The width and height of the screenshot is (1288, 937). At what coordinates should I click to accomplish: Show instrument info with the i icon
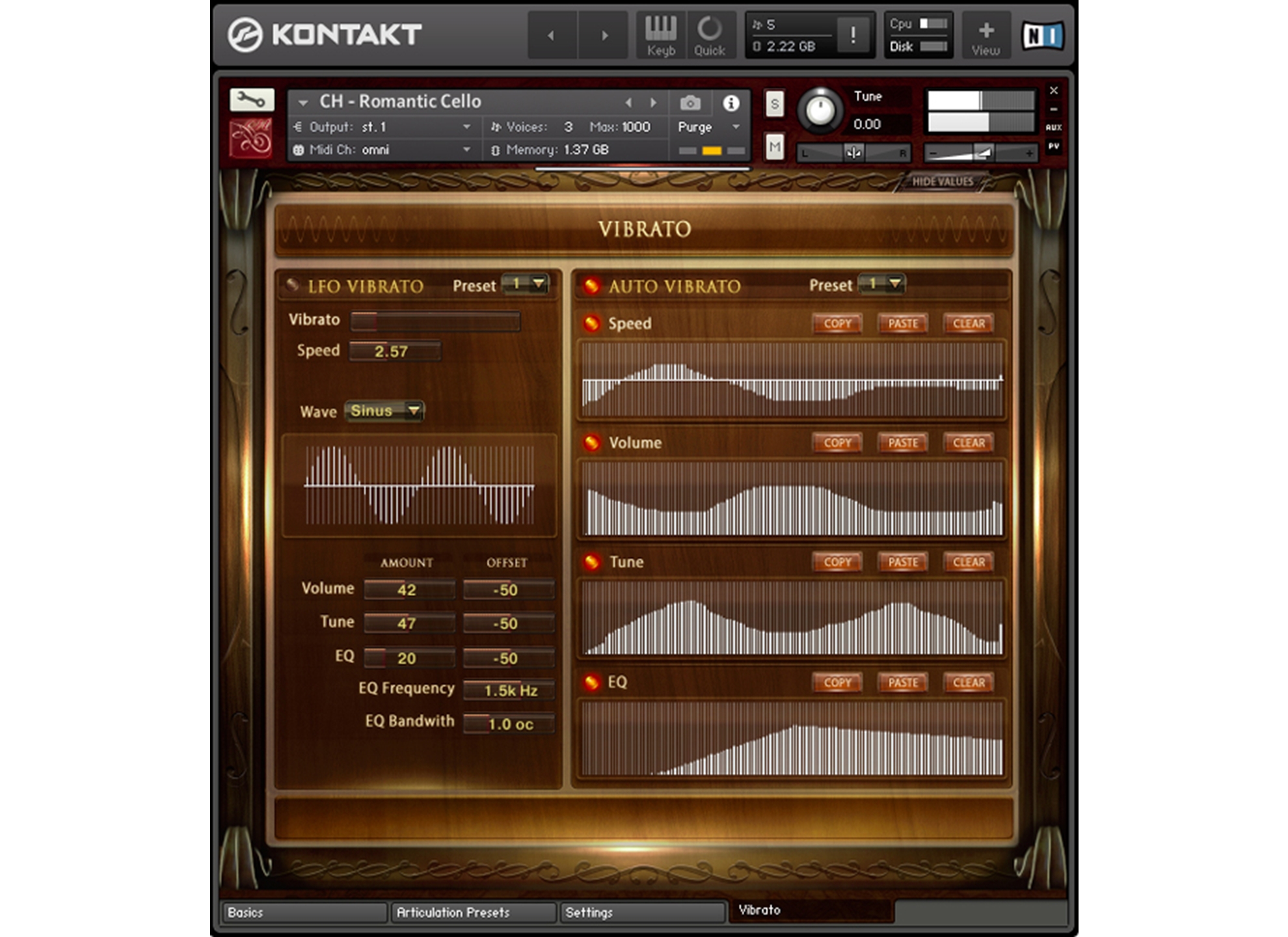[x=731, y=103]
